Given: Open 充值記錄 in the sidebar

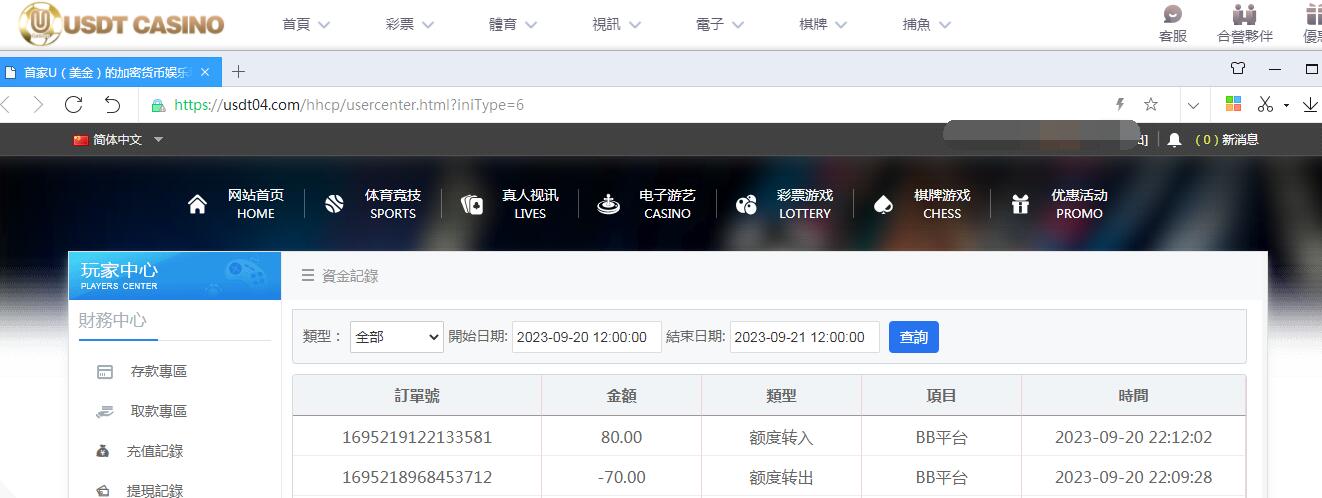Looking at the screenshot, I should [155, 451].
